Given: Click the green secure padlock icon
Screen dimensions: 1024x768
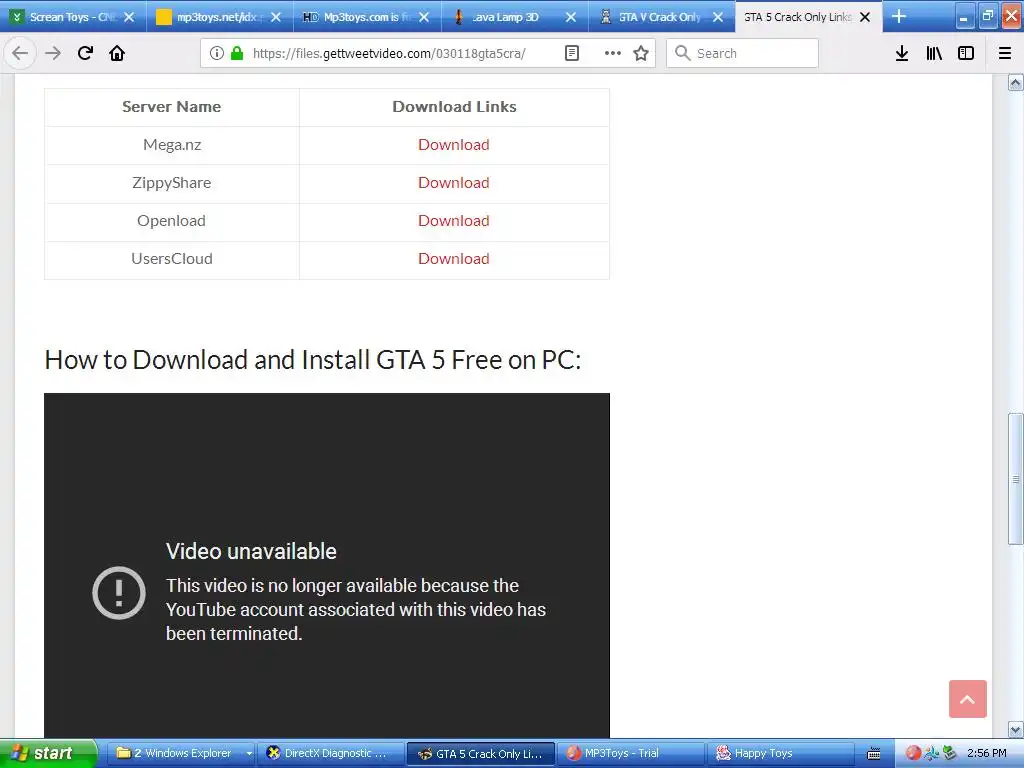Looking at the screenshot, I should tap(237, 53).
